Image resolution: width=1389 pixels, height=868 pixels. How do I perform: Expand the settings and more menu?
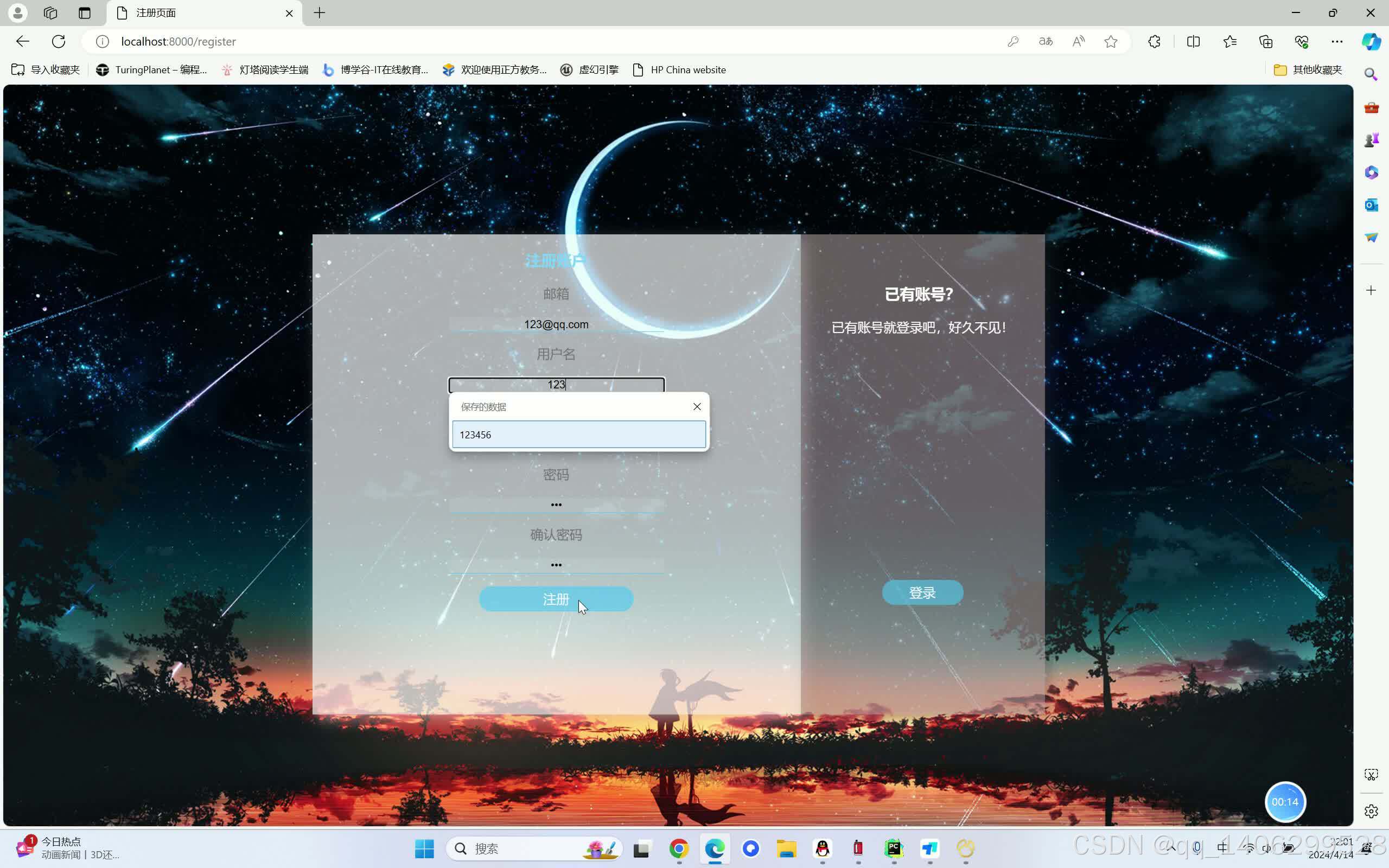tap(1337, 41)
